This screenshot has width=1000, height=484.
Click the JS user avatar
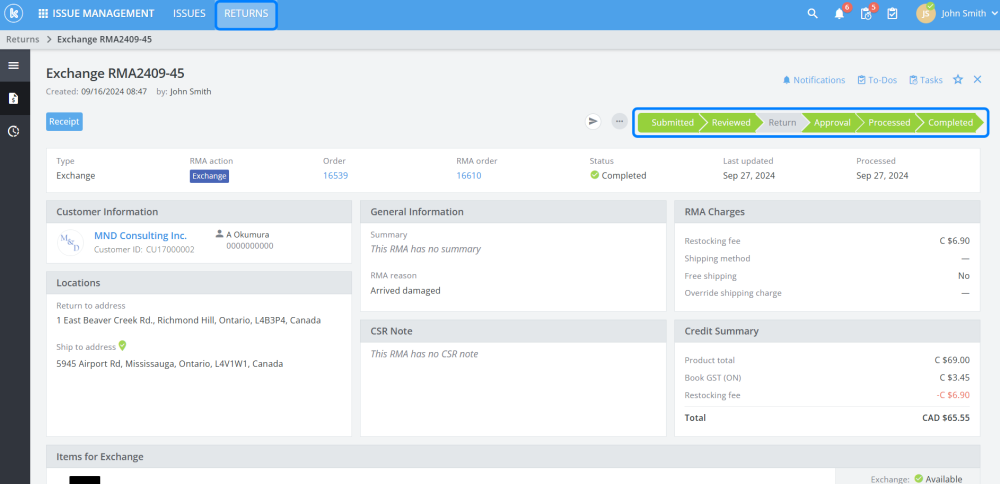(925, 13)
